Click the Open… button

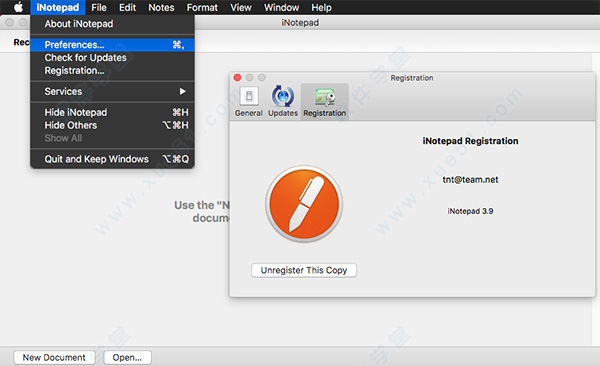point(127,358)
